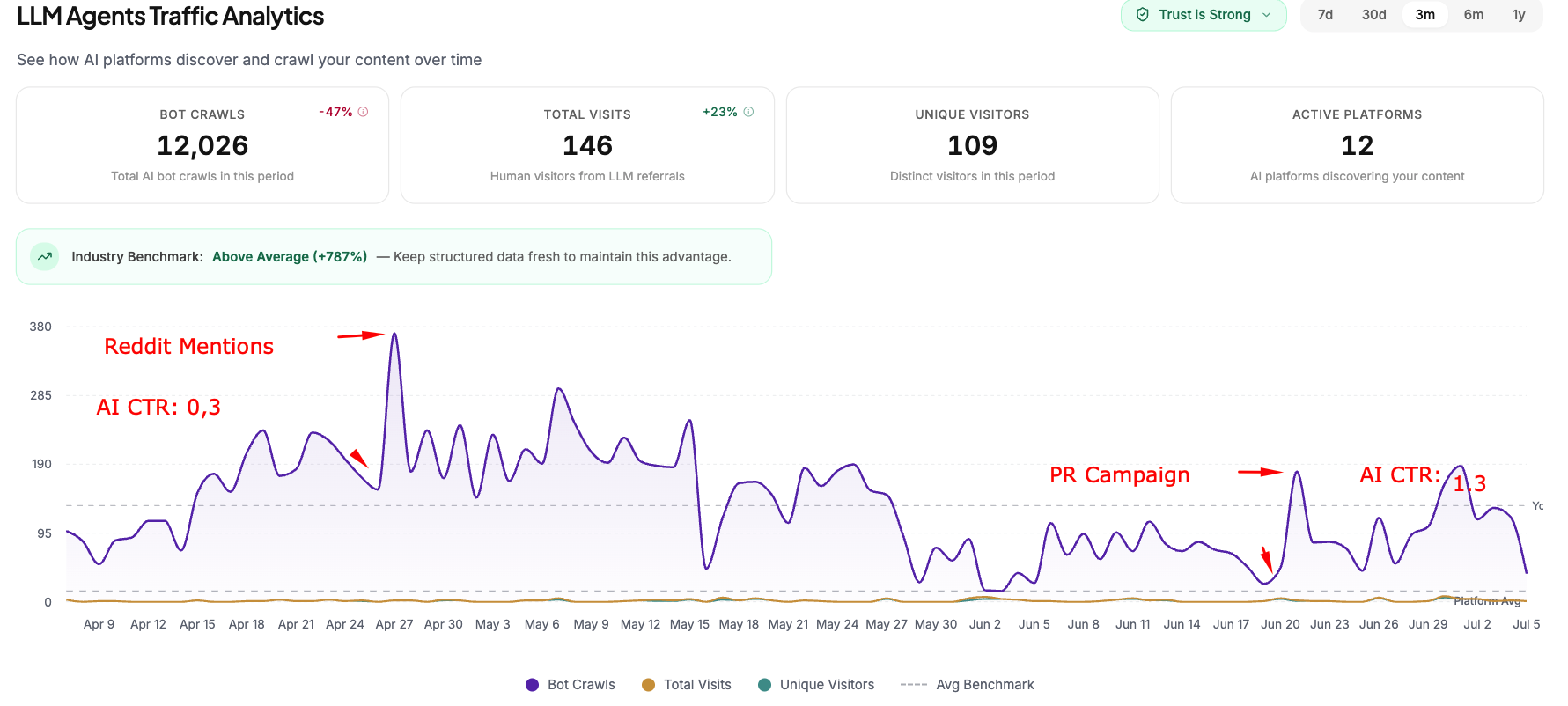This screenshot has width=1568, height=706.
Task: Click the Apr 27 x-axis label
Action: coord(394,624)
